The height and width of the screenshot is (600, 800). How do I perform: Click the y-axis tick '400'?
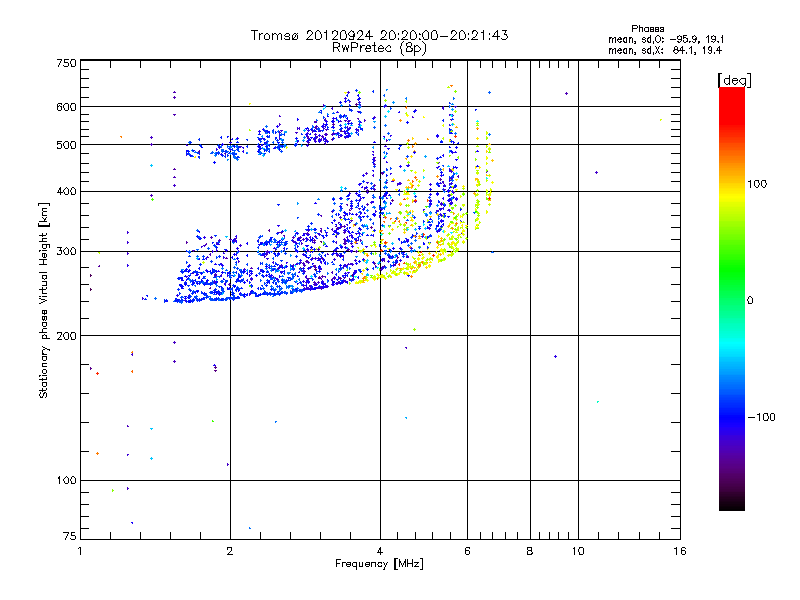click(66, 191)
